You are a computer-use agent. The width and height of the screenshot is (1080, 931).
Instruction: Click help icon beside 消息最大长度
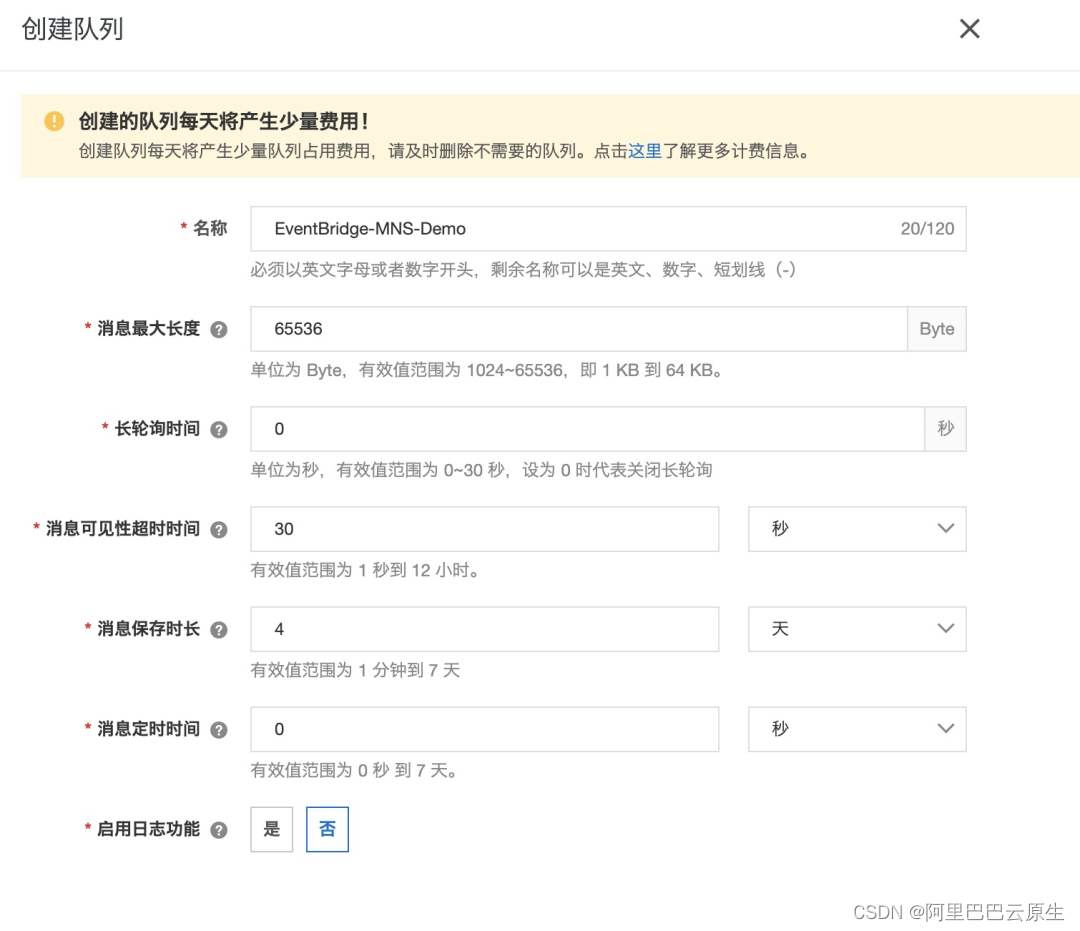218,330
